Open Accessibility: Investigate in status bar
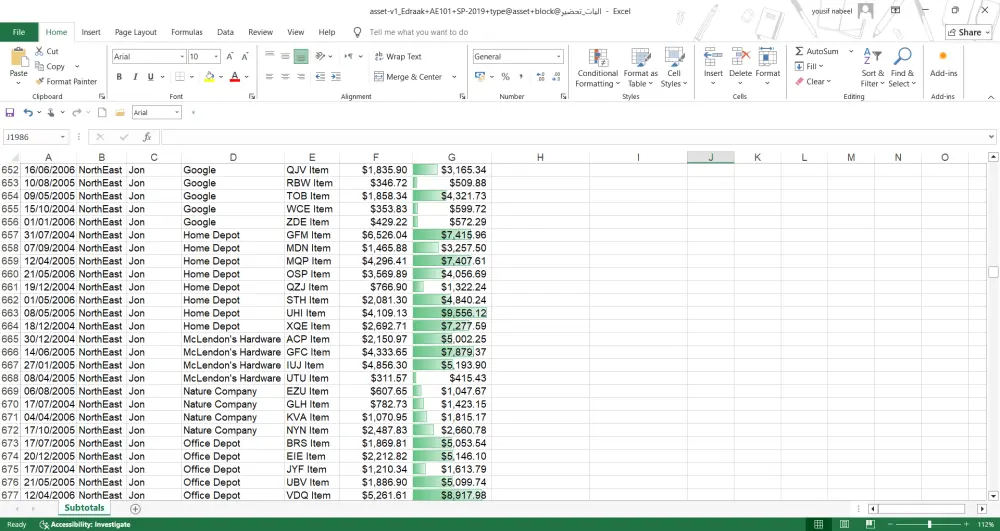Viewport: 1000px width, 531px height. 85,525
